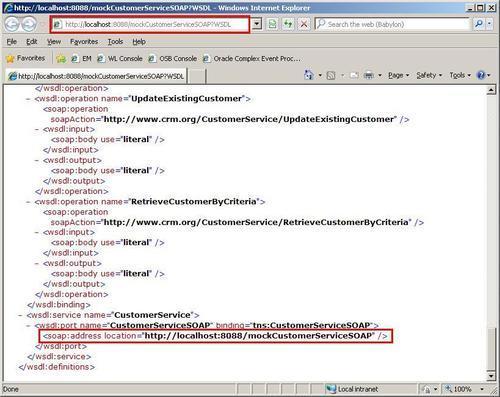500x397 pixels.
Task: Click the Babylon web search box
Action: 392,24
